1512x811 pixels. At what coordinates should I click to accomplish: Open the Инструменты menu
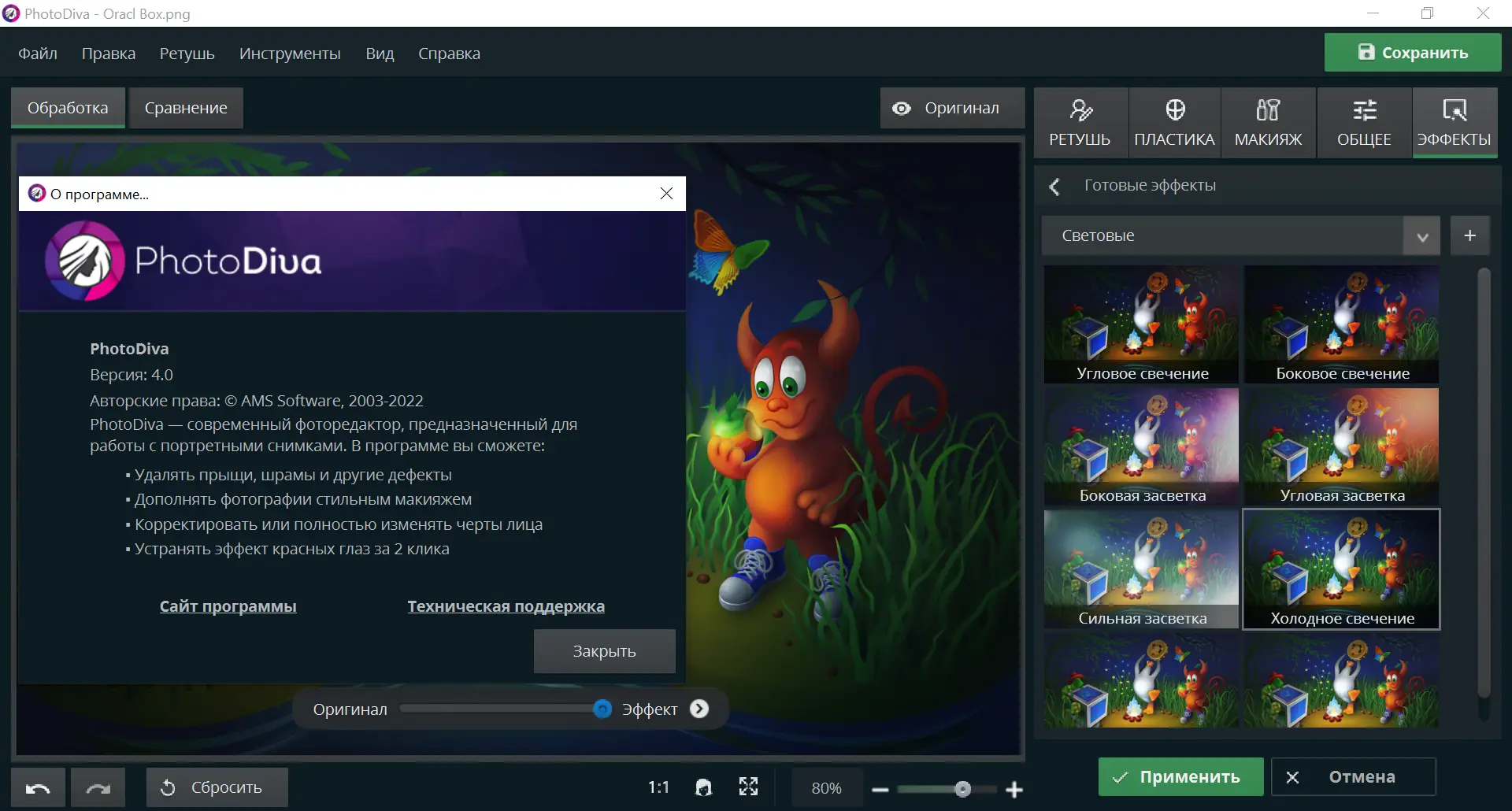[x=290, y=54]
